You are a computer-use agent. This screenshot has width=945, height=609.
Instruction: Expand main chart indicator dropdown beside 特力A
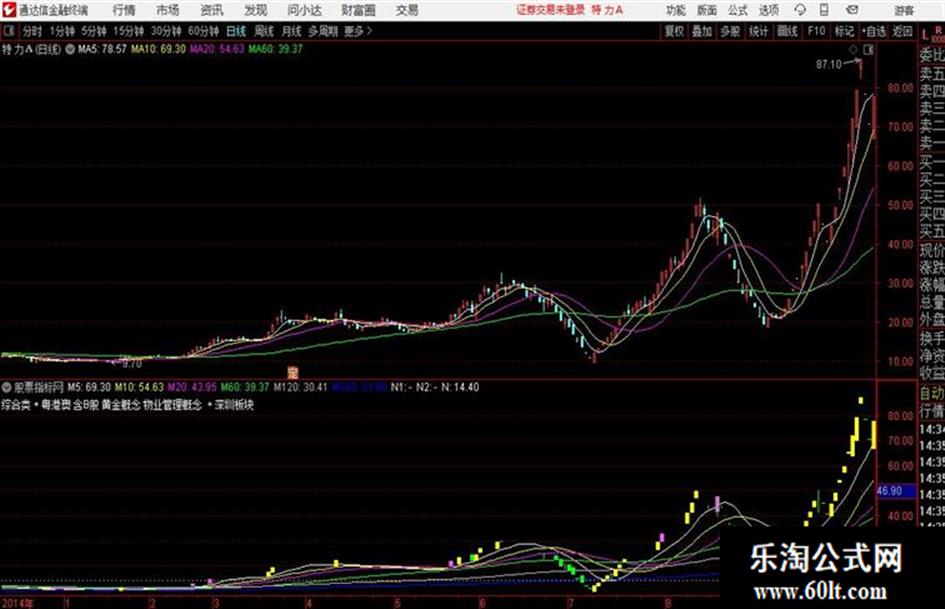[70, 49]
